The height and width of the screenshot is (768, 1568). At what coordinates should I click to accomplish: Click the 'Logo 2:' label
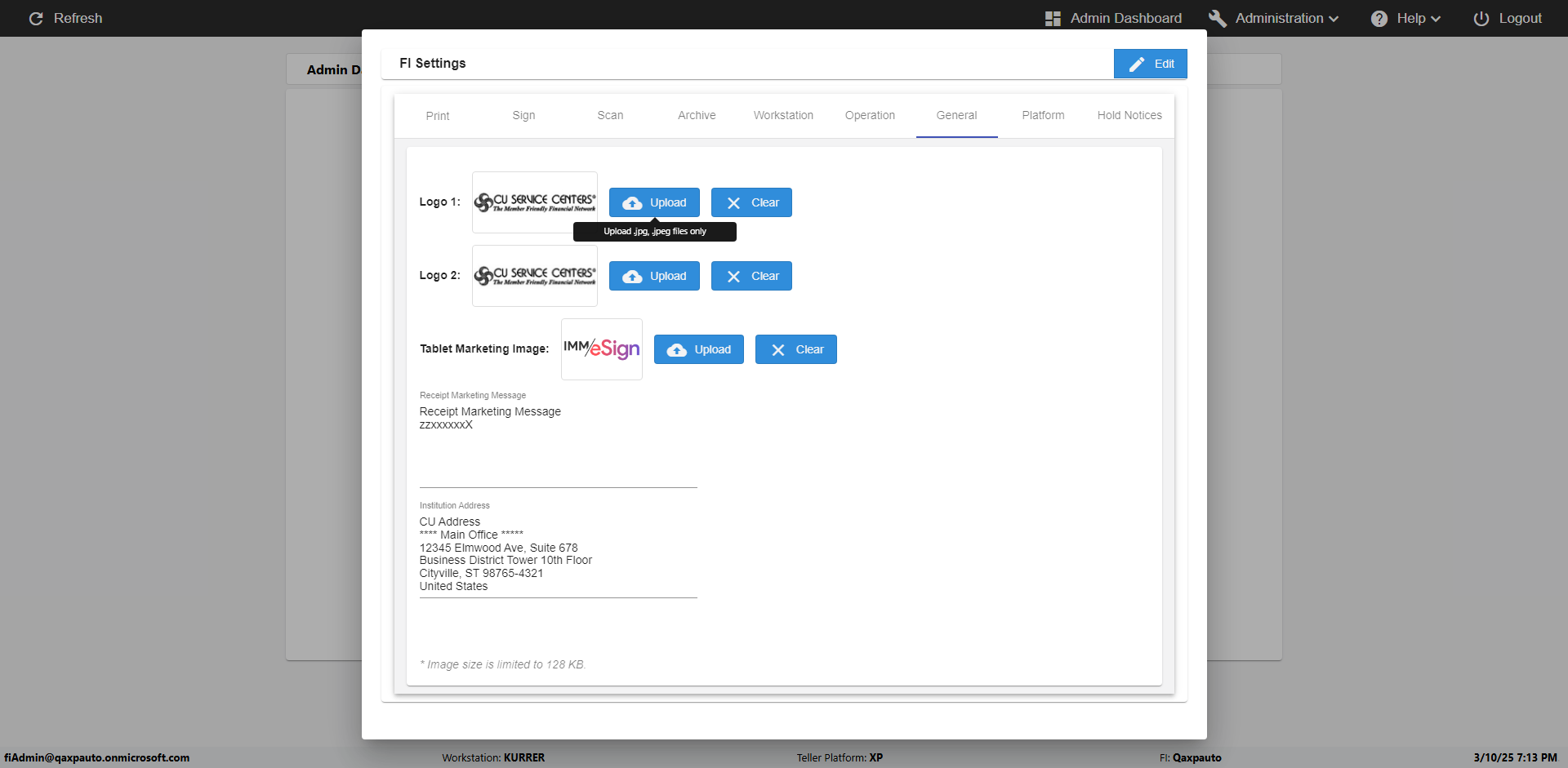click(440, 275)
